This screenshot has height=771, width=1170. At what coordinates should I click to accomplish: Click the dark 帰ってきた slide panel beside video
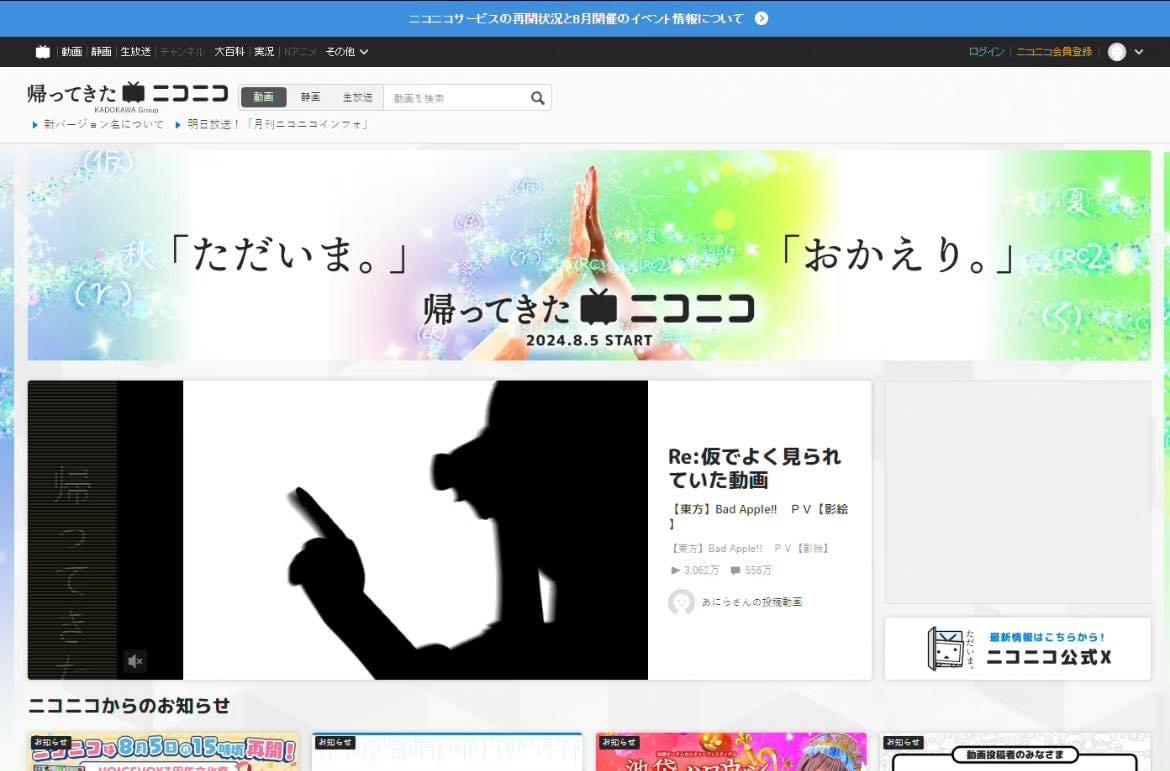pyautogui.click(x=72, y=530)
